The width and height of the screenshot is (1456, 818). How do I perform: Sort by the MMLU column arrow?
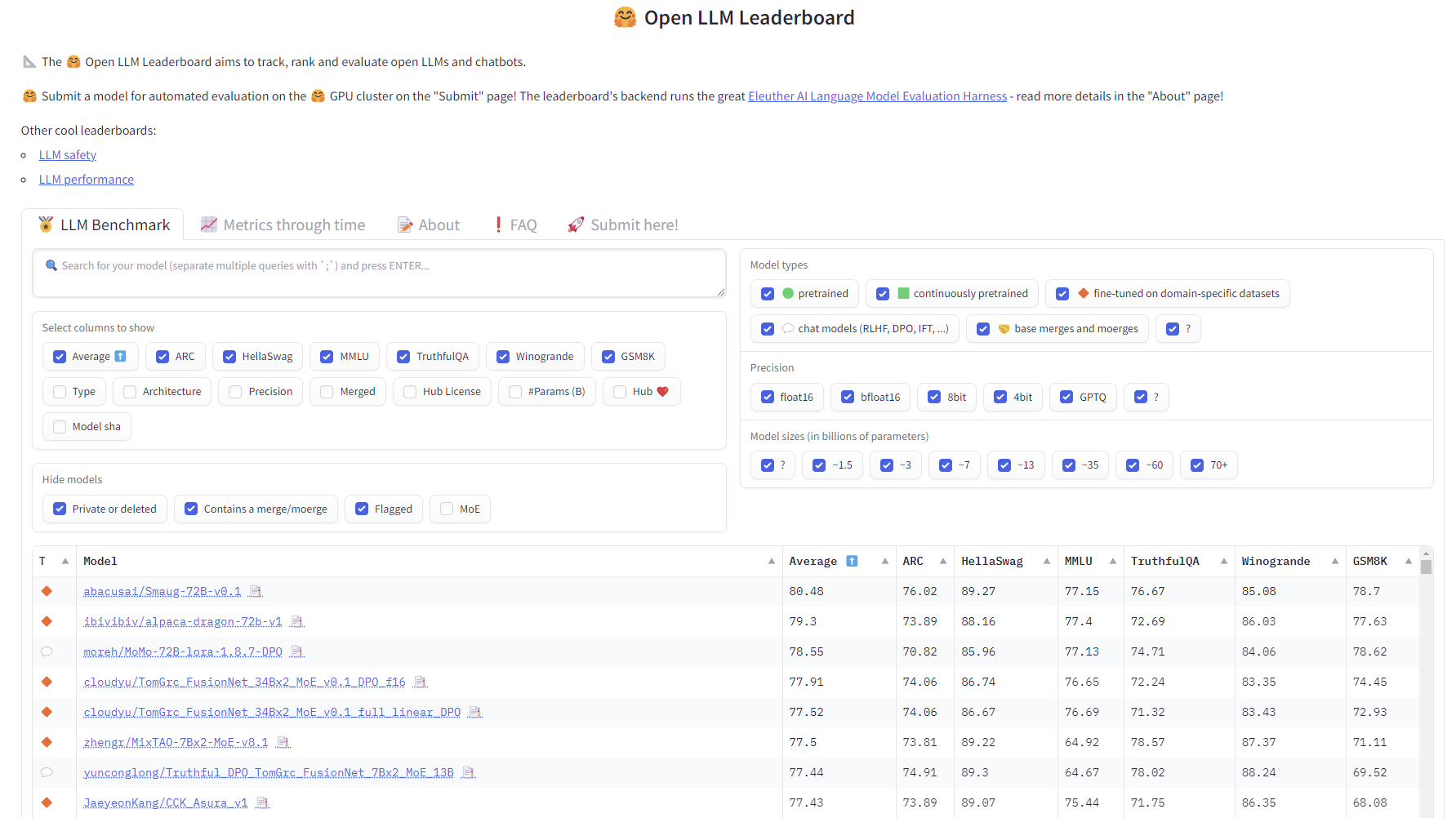coord(1112,561)
